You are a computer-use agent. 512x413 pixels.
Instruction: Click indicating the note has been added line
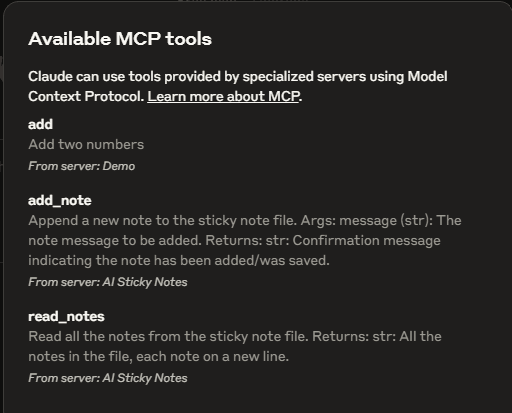(x=179, y=261)
